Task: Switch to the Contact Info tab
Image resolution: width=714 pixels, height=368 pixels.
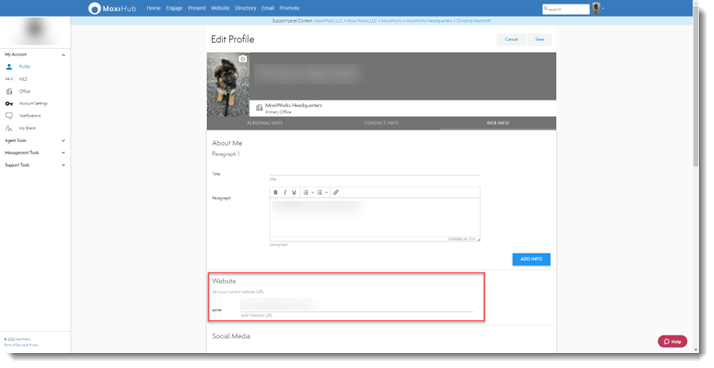Action: pos(381,123)
